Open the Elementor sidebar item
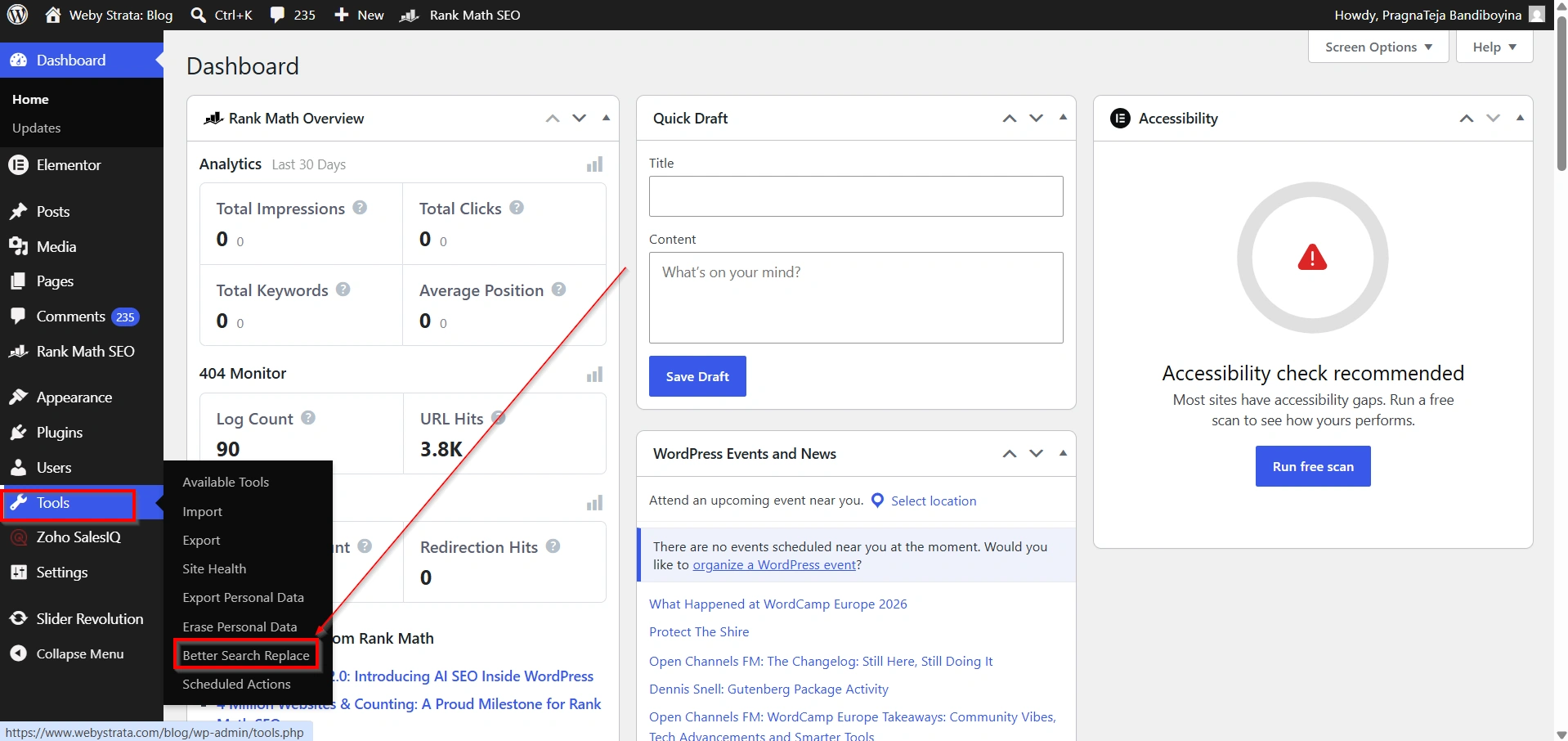 coord(82,165)
